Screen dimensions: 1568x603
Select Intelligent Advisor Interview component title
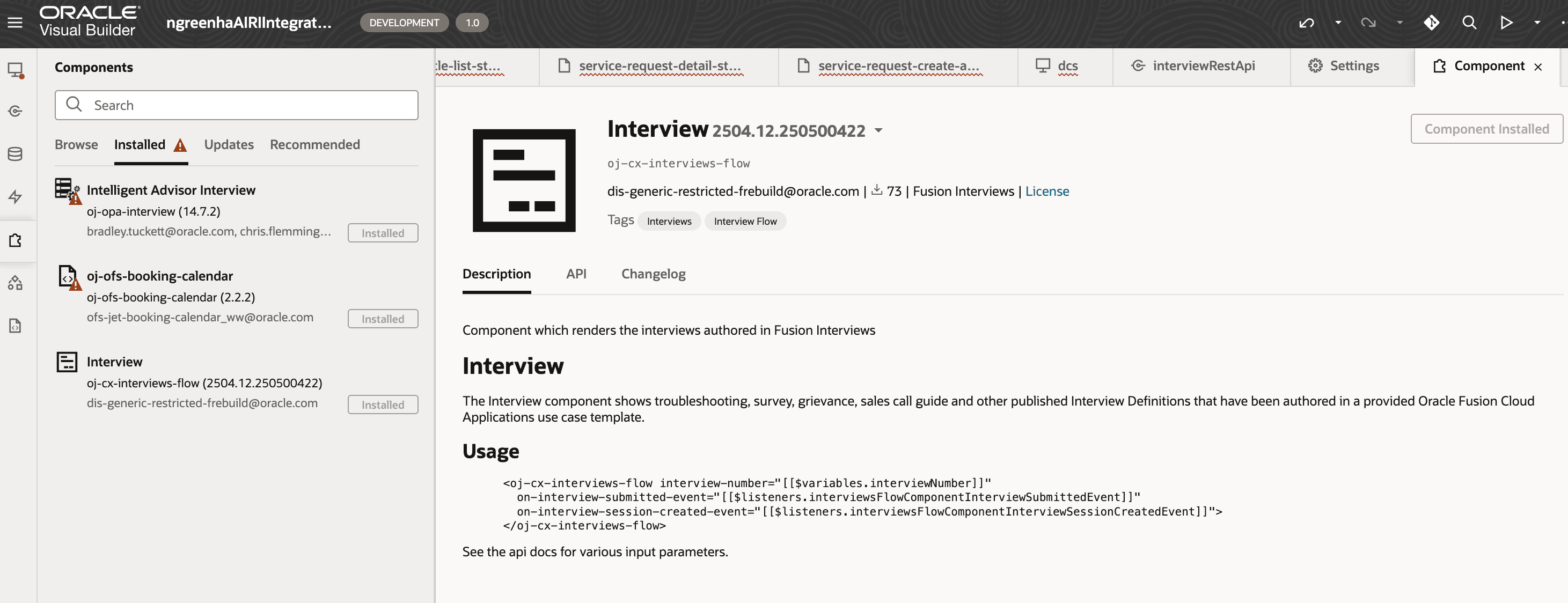point(171,190)
